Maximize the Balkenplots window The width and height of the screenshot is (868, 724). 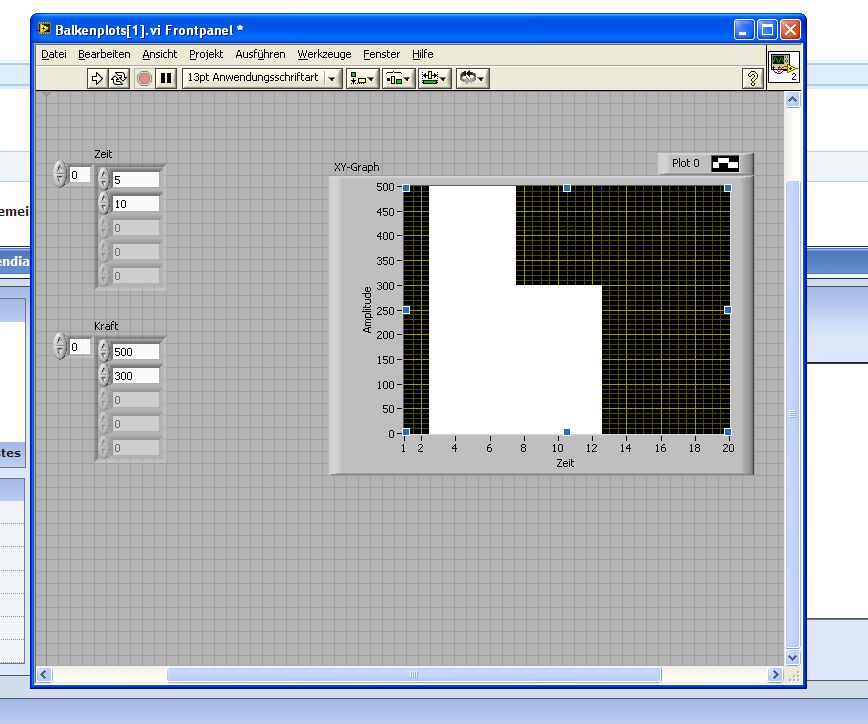pos(767,29)
